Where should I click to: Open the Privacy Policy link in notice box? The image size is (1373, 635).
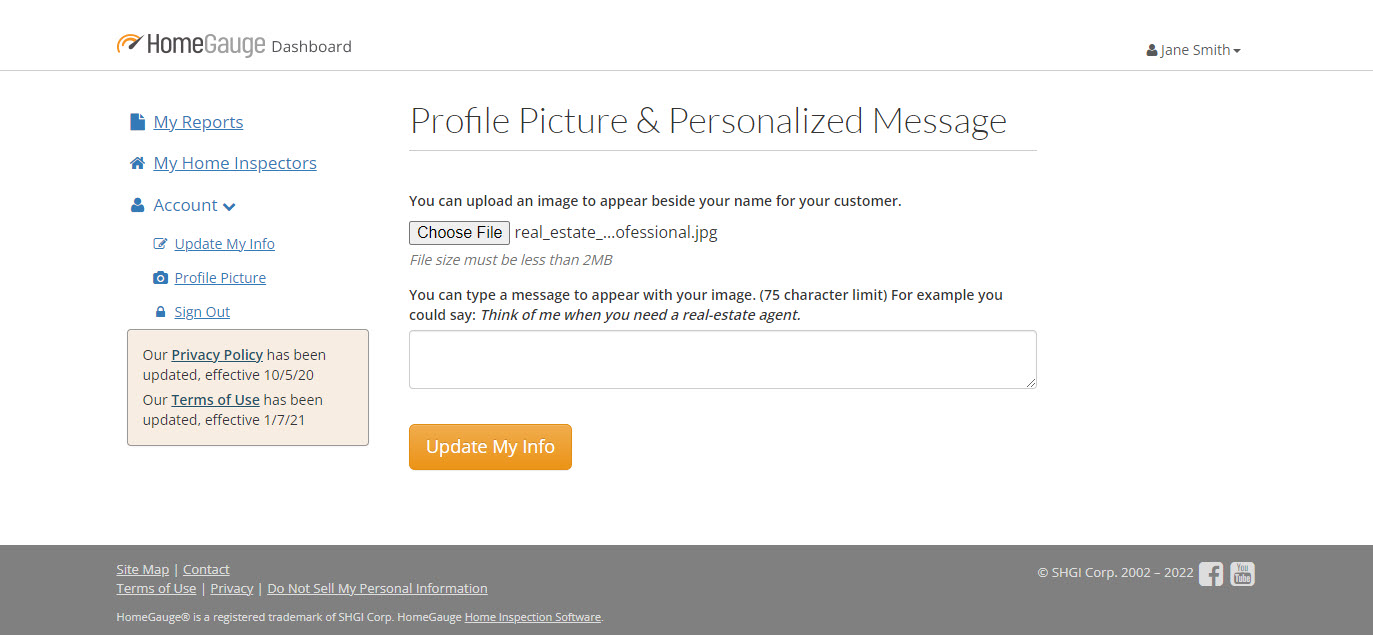tap(217, 355)
